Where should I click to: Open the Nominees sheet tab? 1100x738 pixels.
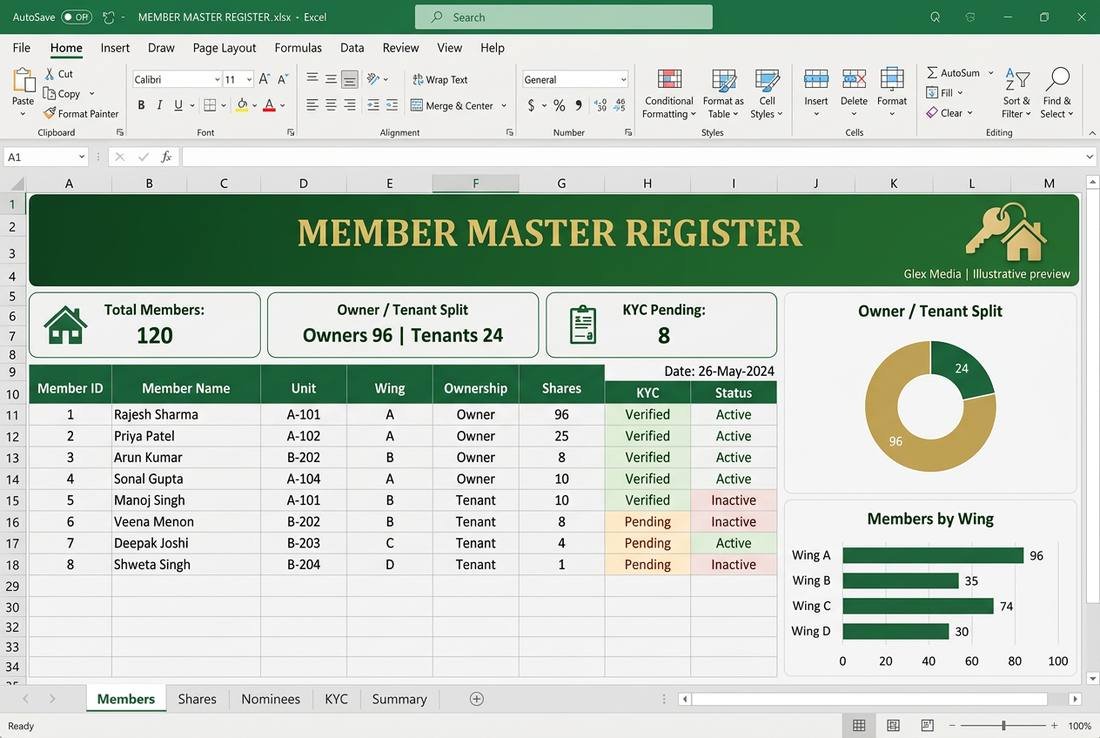pyautogui.click(x=271, y=699)
